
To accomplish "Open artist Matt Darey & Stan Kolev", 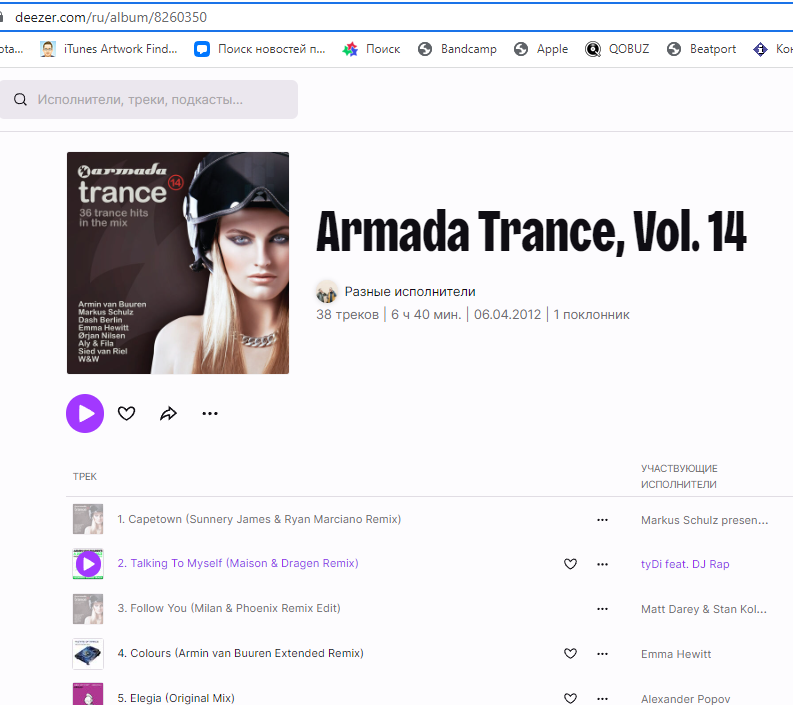I will coord(703,609).
